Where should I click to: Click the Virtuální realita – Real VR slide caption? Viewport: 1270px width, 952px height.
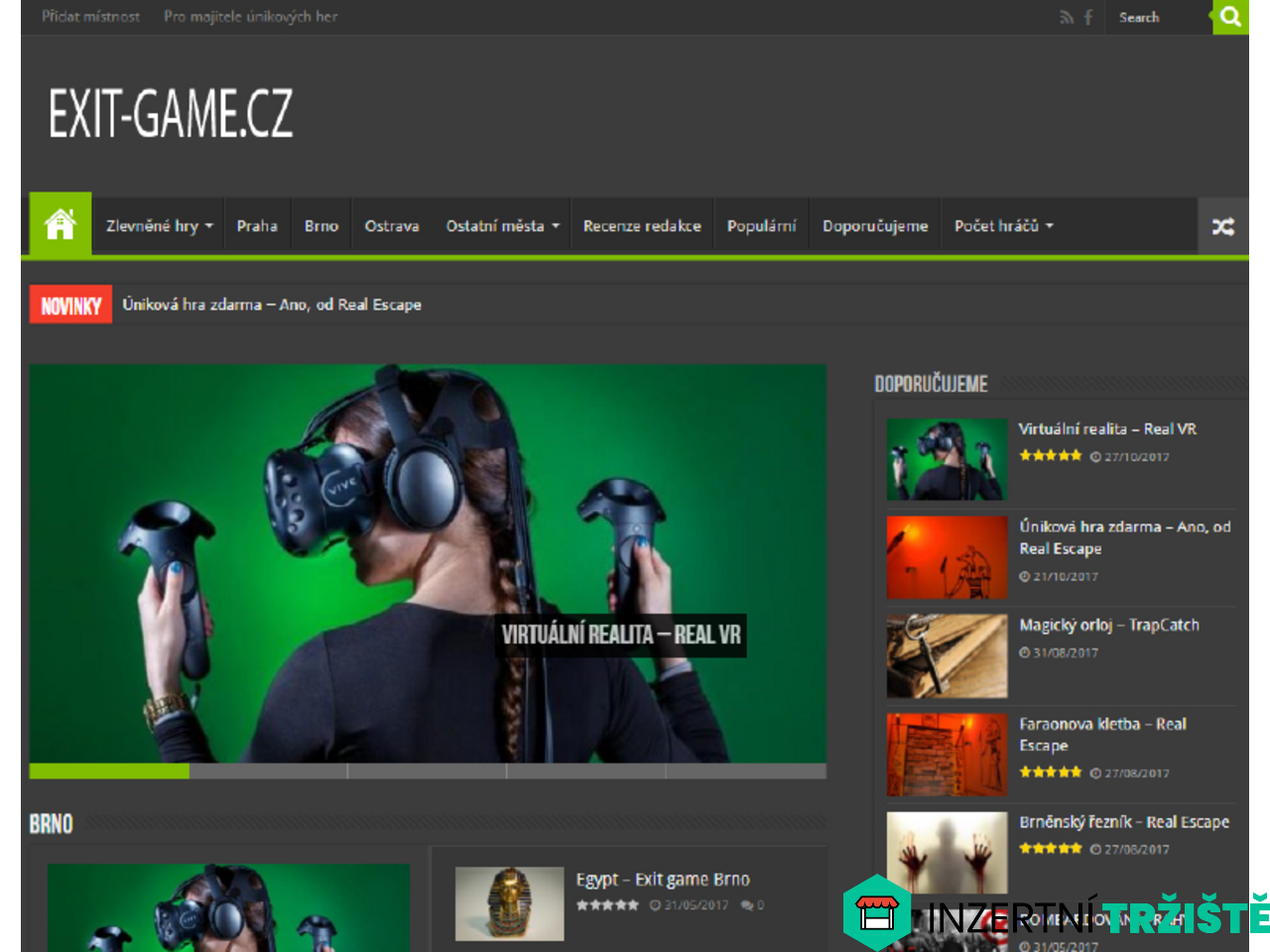[x=621, y=635]
